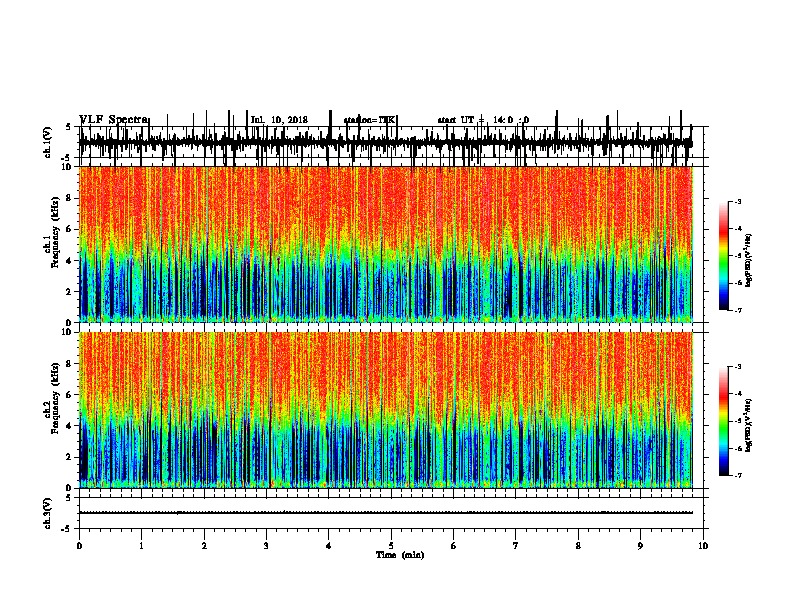This screenshot has width=792, height=612.
Task: Click the ch.3 (V) flat trace panel
Action: pos(391,513)
